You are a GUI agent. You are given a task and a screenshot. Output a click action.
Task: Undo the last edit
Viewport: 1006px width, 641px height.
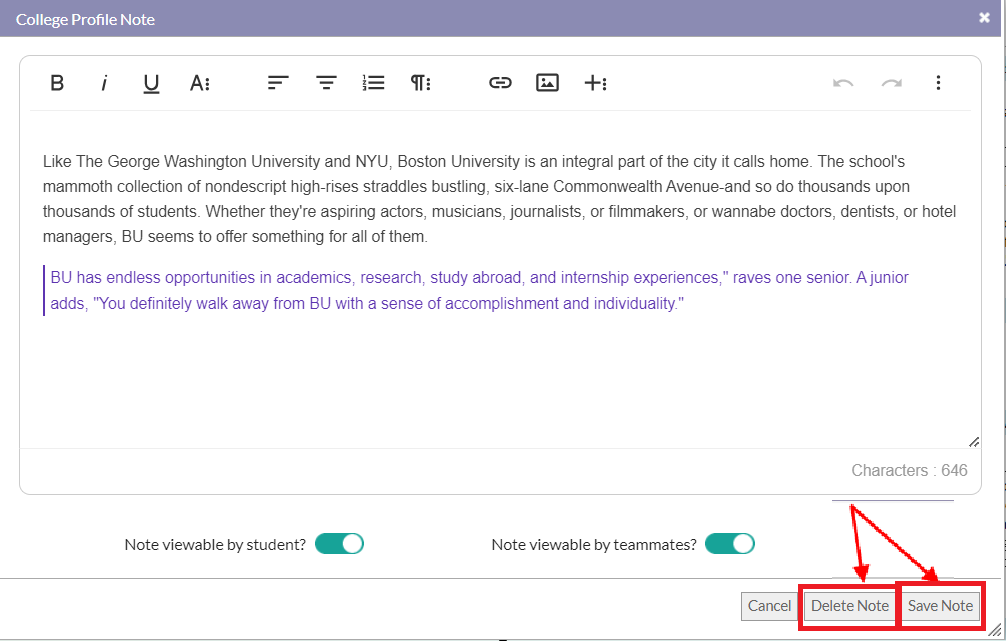click(842, 83)
